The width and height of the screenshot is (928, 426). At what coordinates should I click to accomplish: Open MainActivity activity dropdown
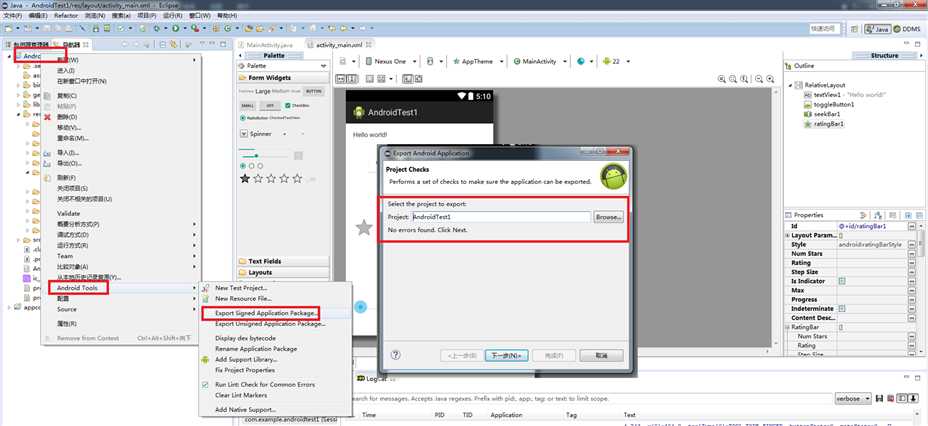(541, 62)
